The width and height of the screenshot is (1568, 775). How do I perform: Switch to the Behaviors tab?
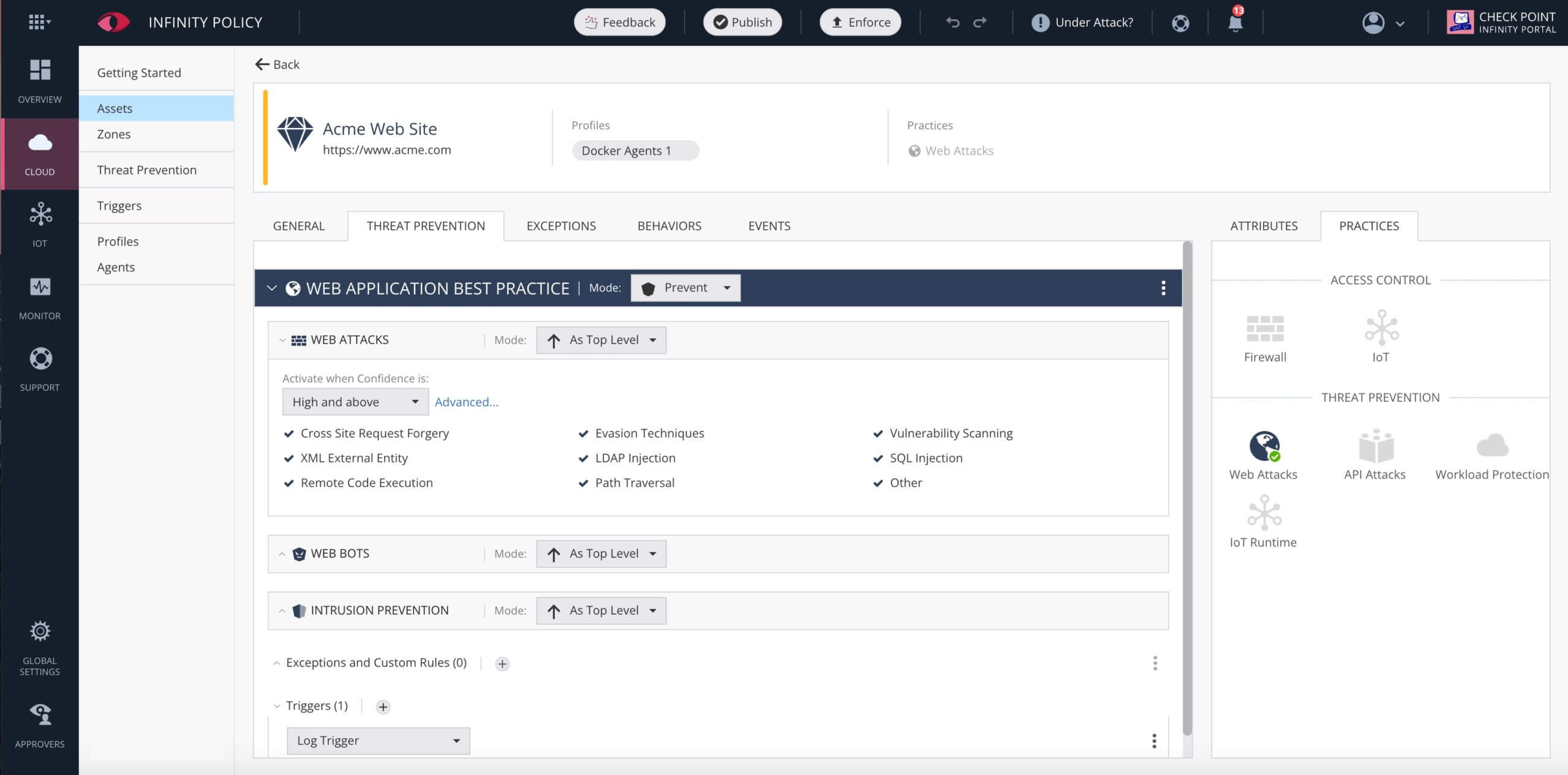pos(669,226)
